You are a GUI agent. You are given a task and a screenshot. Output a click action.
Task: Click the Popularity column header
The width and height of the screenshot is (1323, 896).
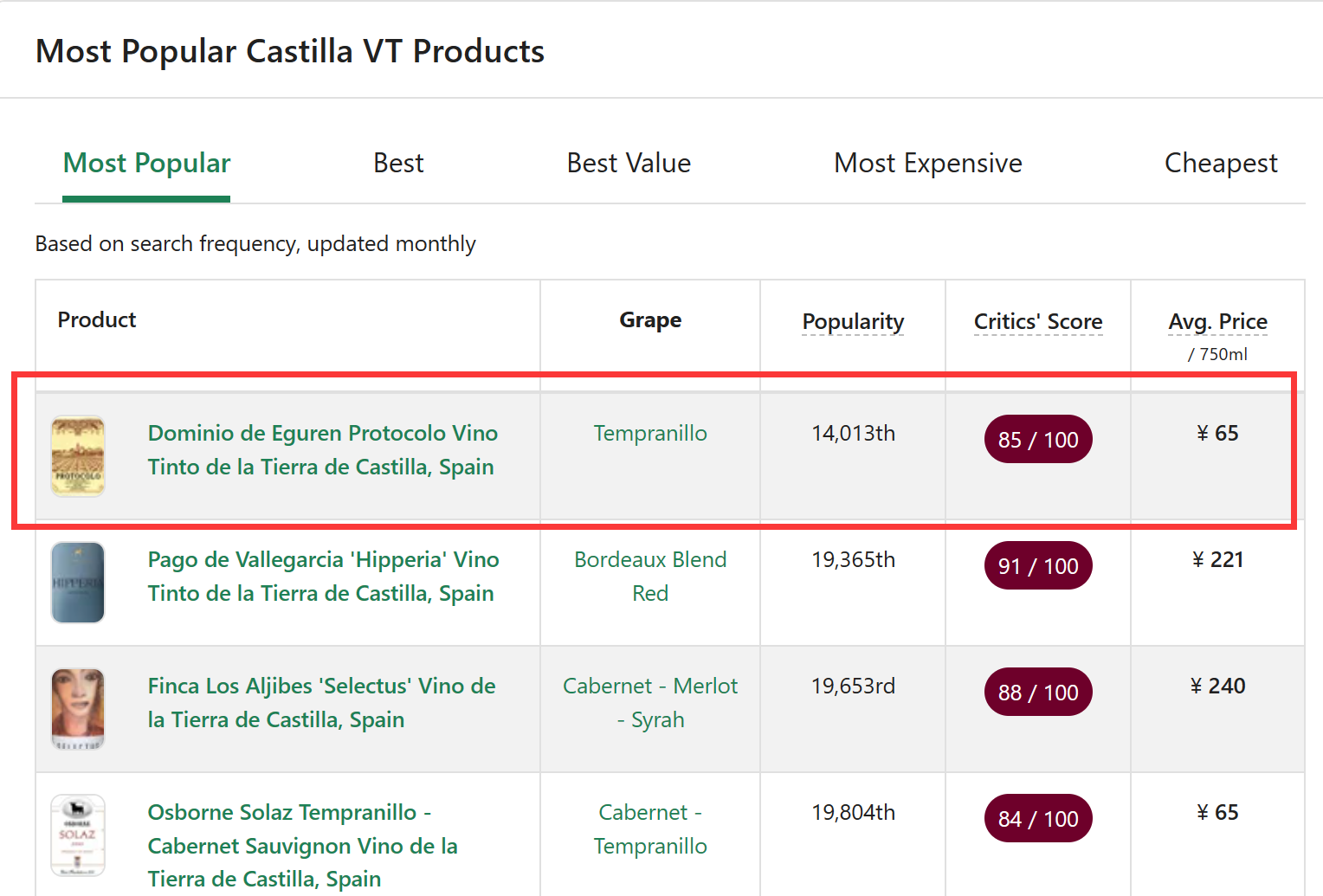pos(853,322)
